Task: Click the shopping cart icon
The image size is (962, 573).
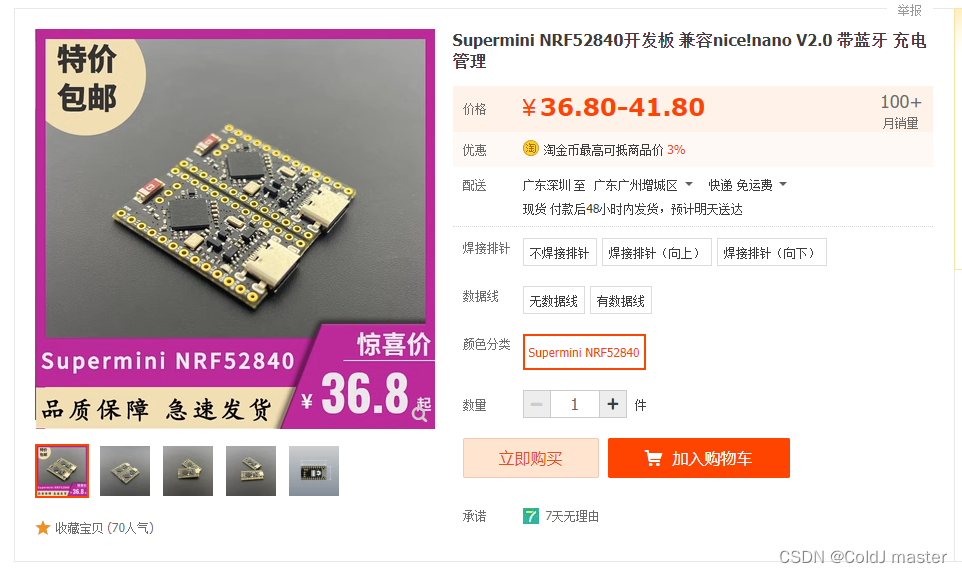Action: click(653, 458)
